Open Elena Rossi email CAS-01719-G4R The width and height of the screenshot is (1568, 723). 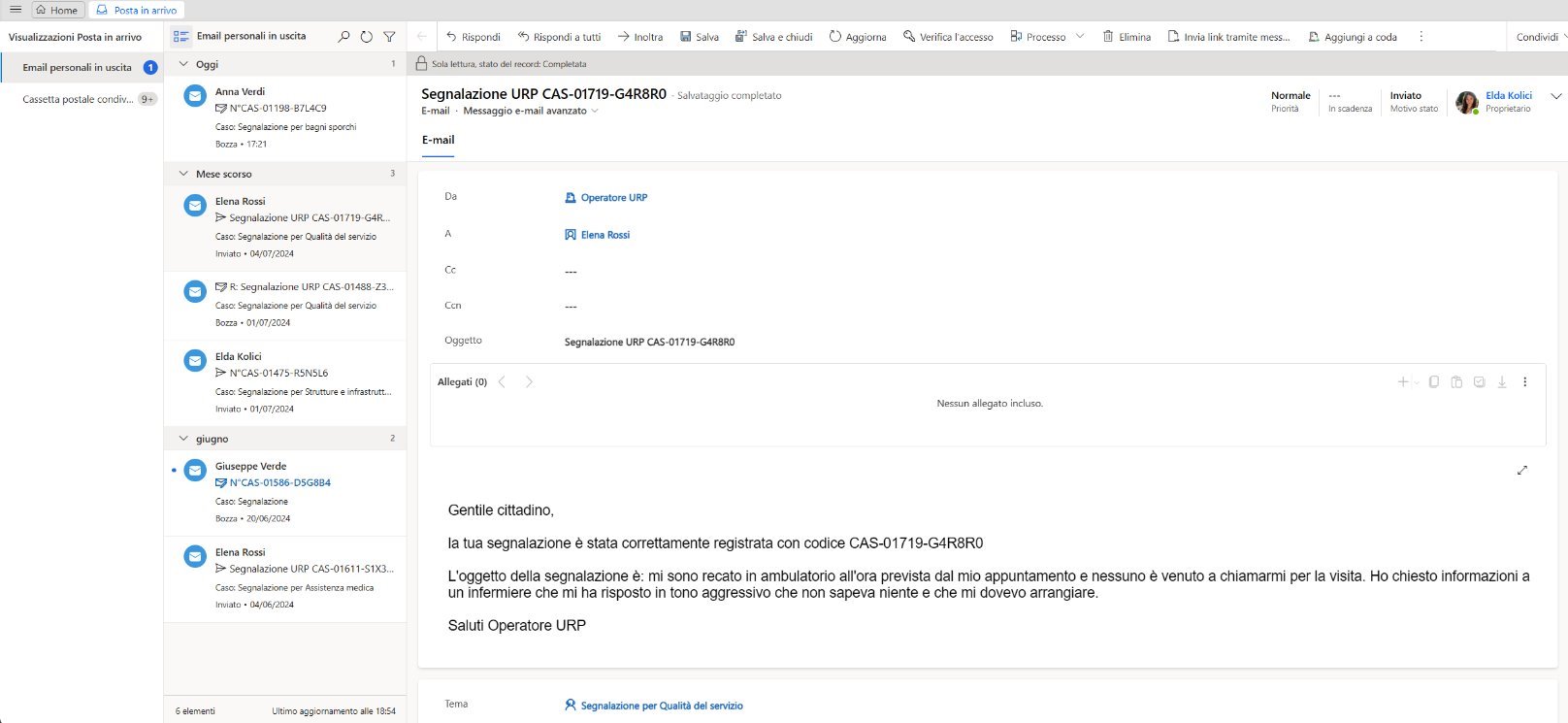[x=285, y=227]
